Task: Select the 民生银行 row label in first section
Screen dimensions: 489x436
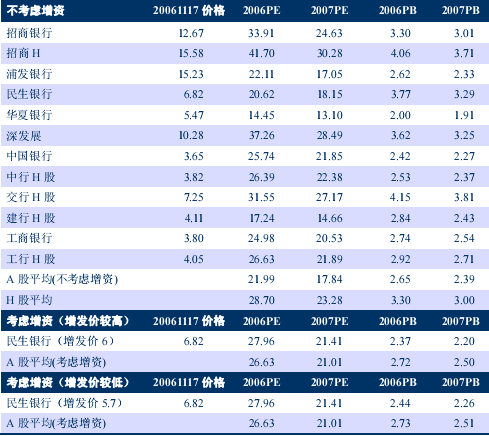Action: [x=29, y=94]
